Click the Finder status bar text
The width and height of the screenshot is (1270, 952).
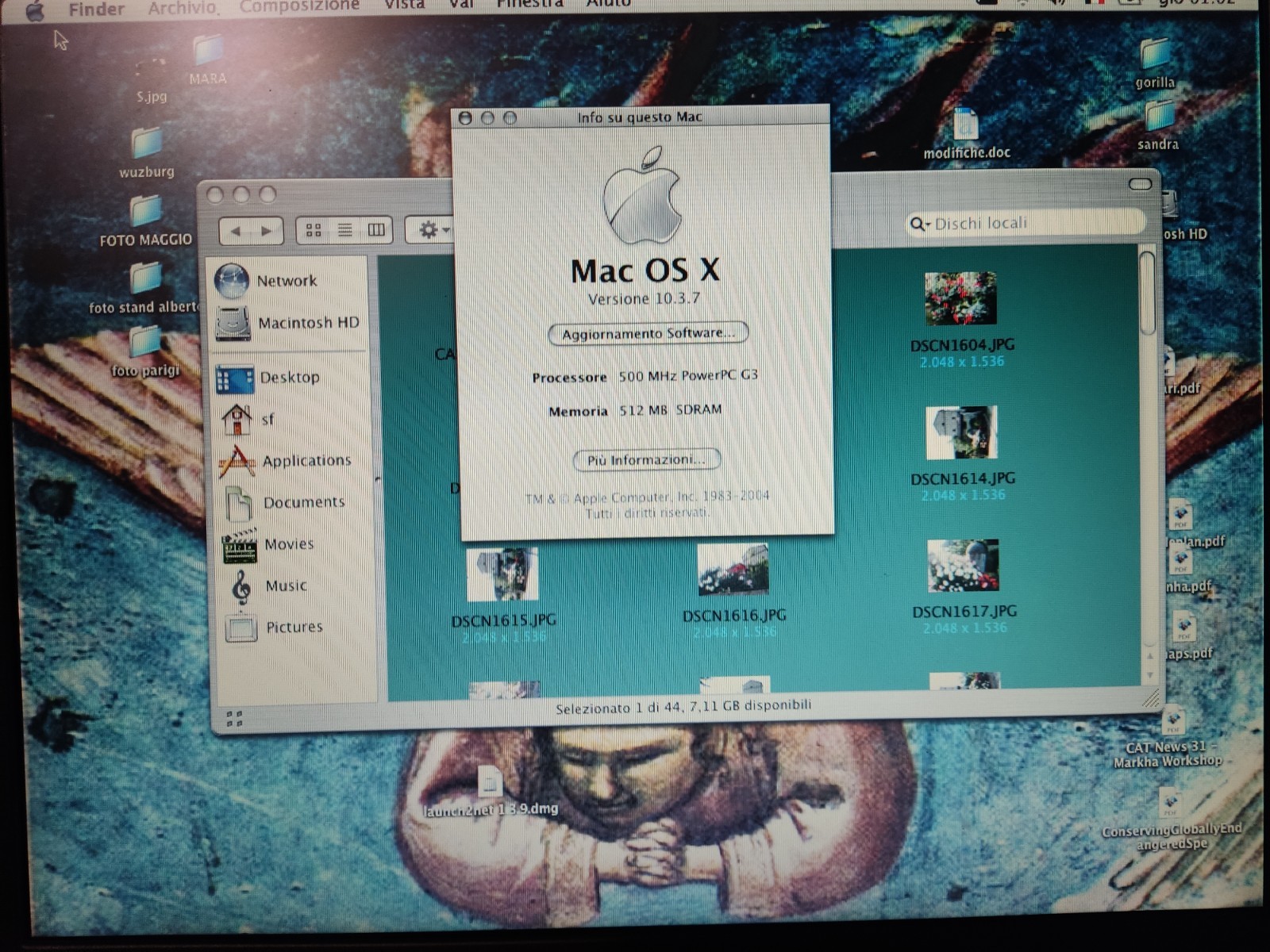point(683,706)
